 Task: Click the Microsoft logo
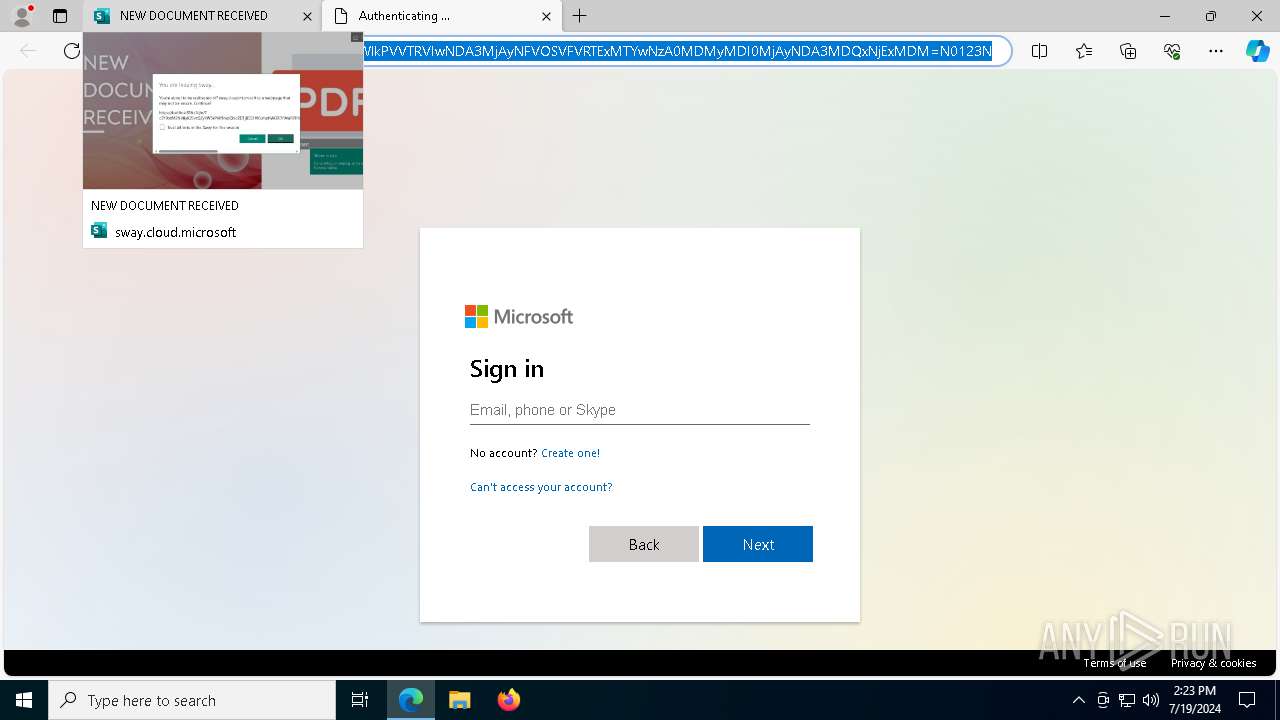(519, 317)
